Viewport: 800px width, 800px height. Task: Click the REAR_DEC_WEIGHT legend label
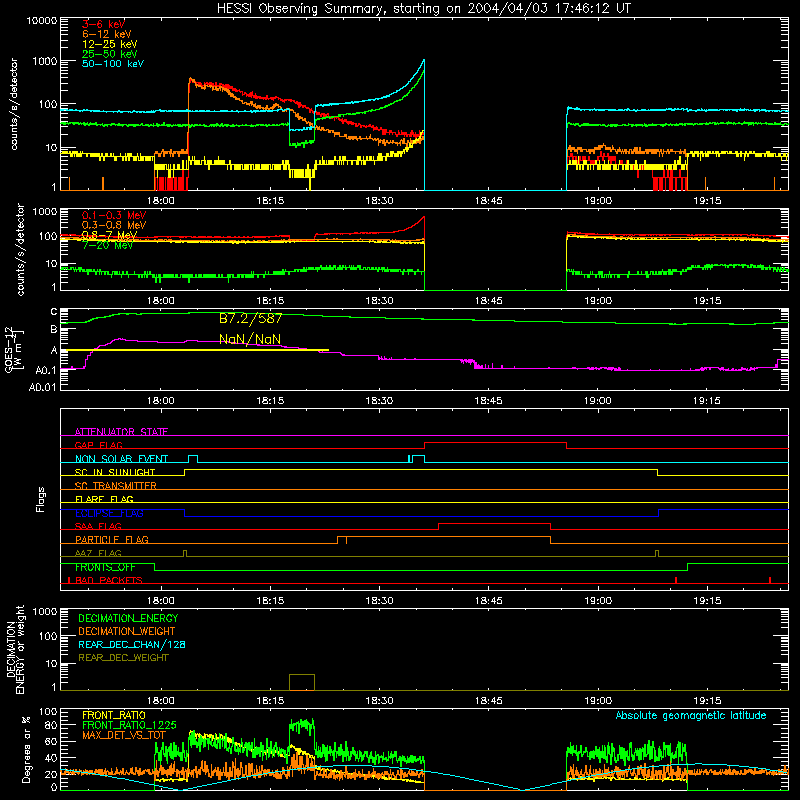pos(123,658)
